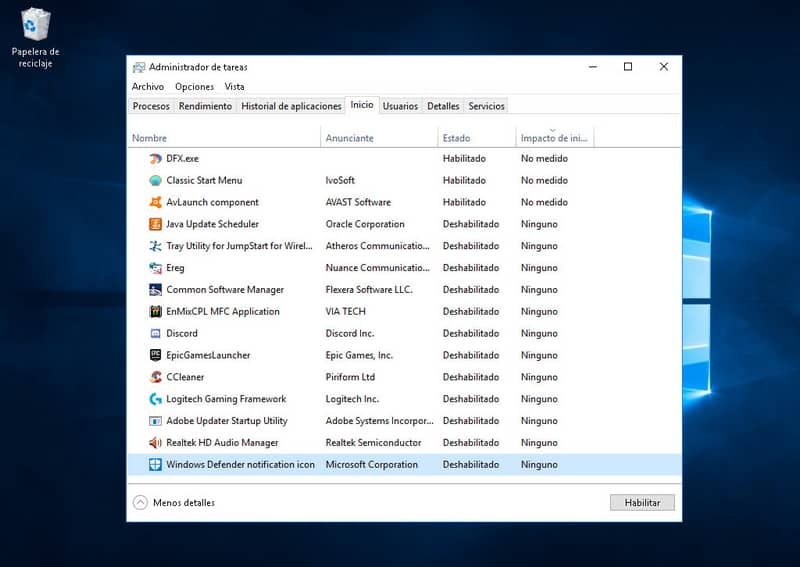Image resolution: width=800 pixels, height=567 pixels.
Task: Click the Microsoft Corporation publisher cell
Action: coord(371,464)
